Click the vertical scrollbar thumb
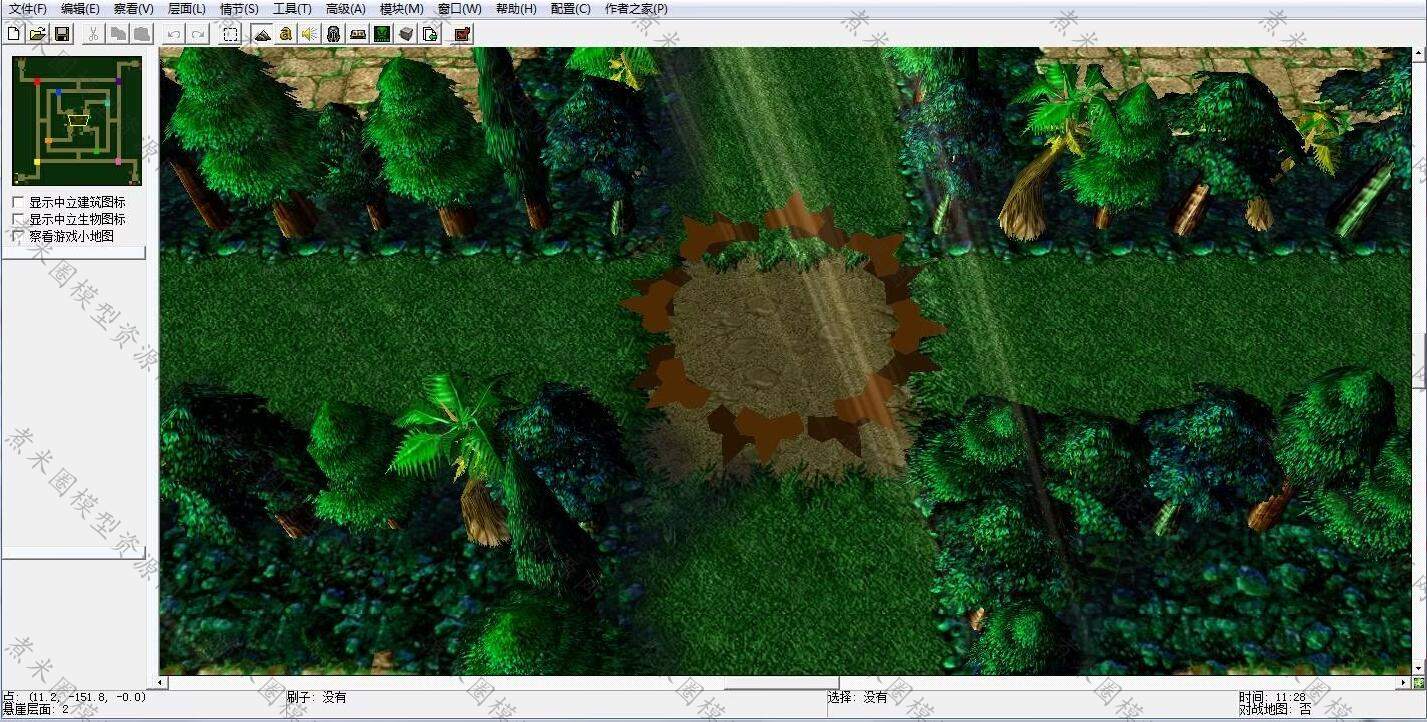The image size is (1427, 722). click(x=1420, y=361)
